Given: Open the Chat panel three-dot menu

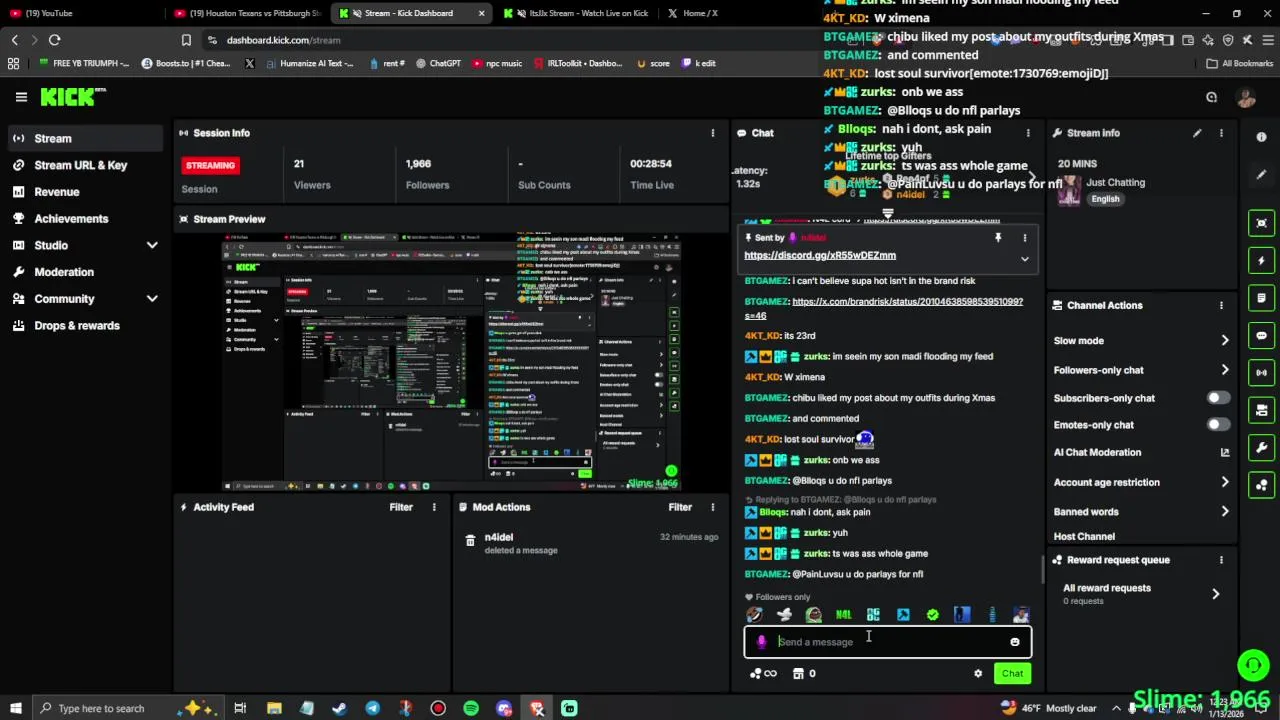Looking at the screenshot, I should coord(1028,133).
